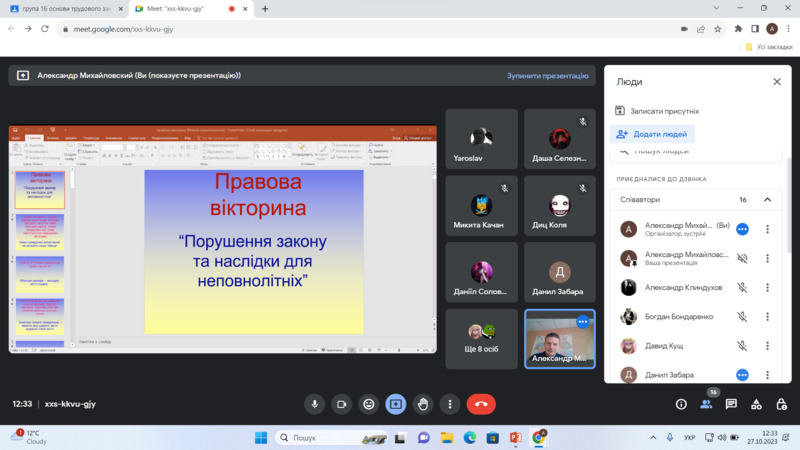Open the activities icon
Screen dimensions: 800x450
coord(756,404)
